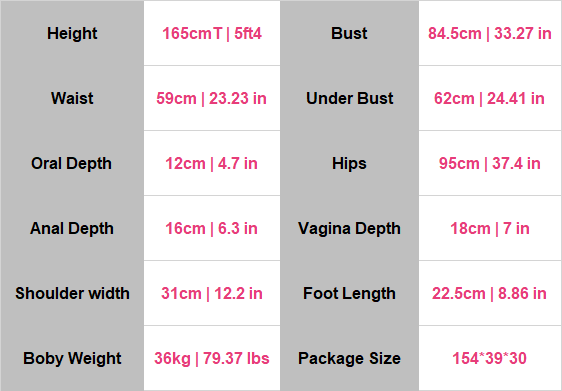This screenshot has width=562, height=391.
Task: Select the 154*39*30 value
Action: pyautogui.click(x=489, y=358)
